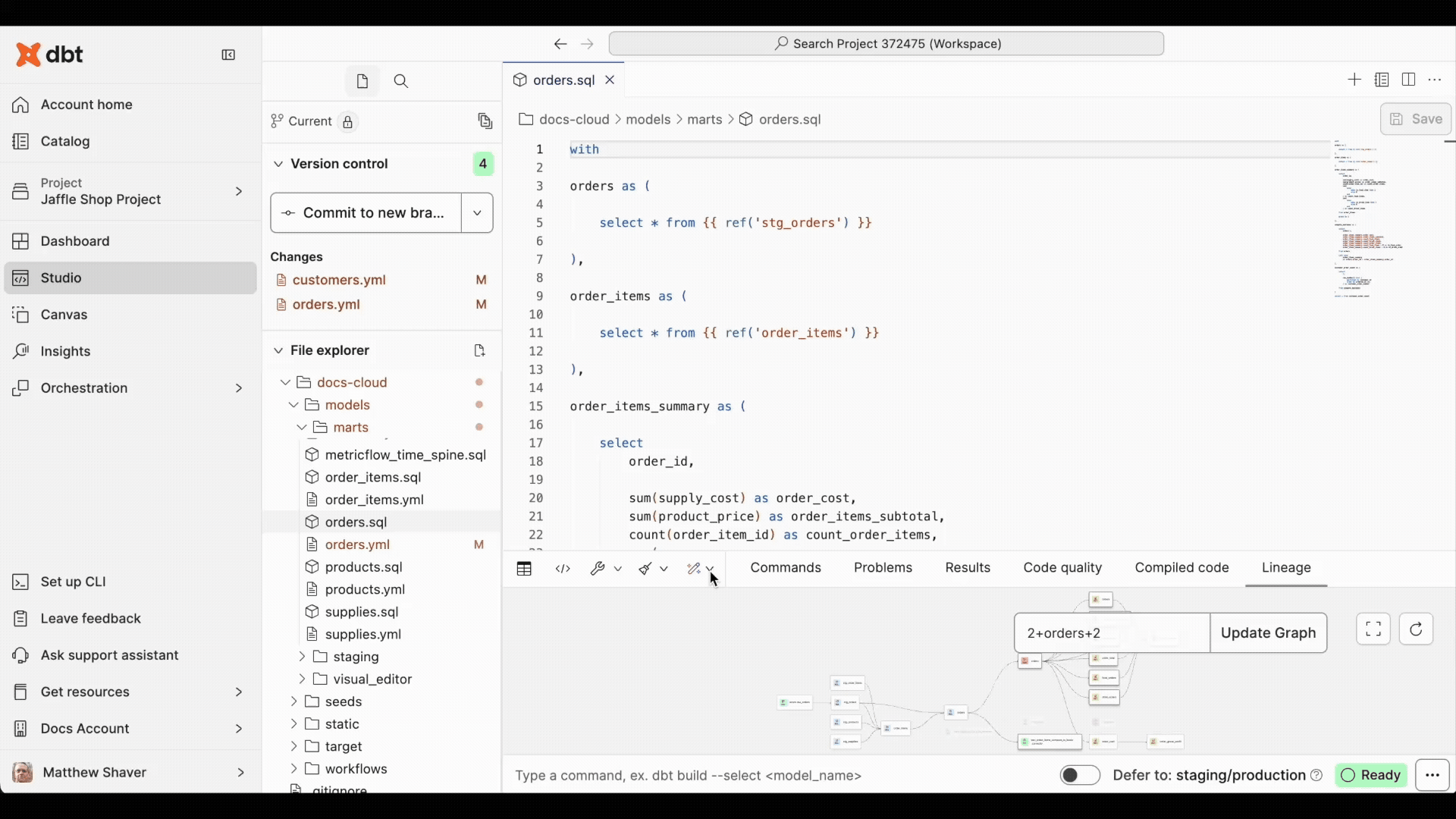This screenshot has height=819, width=1456.
Task: Refresh the lineage graph with the refresh icon
Action: (1416, 629)
